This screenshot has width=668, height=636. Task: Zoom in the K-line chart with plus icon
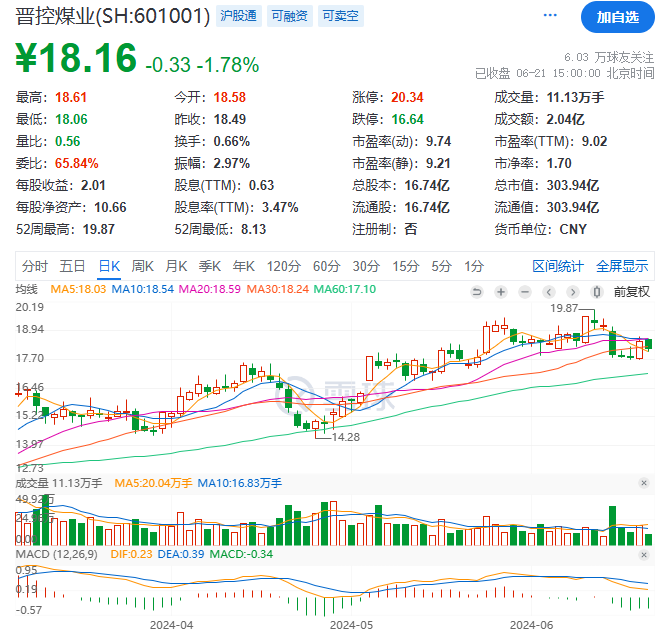pos(501,292)
